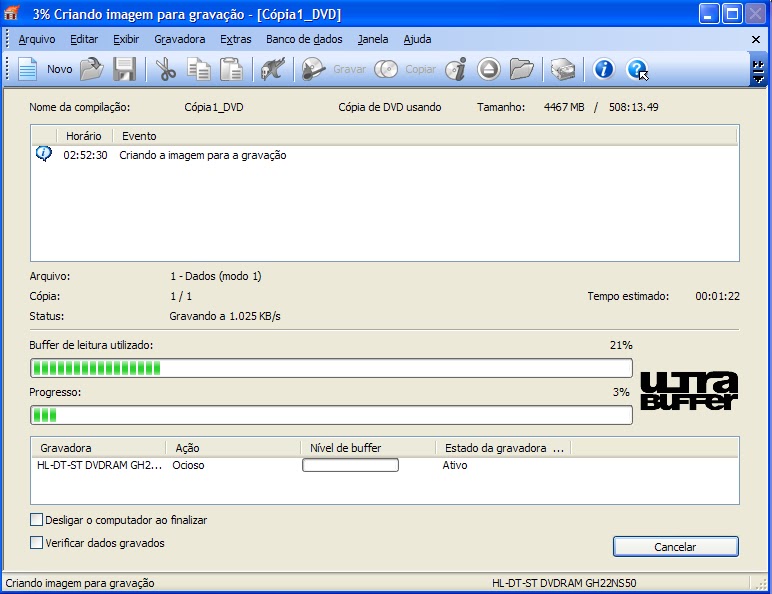The image size is (772, 594).
Task: Click the Copiar toolbar label
Action: coord(420,69)
